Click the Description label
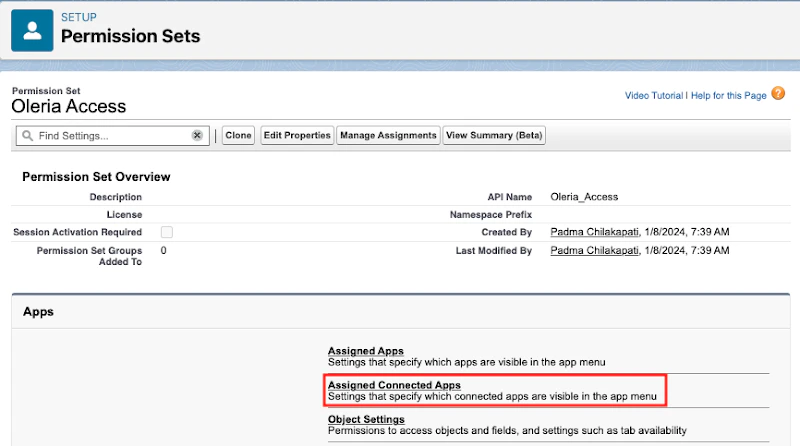This screenshot has height=446, width=800. (116, 197)
